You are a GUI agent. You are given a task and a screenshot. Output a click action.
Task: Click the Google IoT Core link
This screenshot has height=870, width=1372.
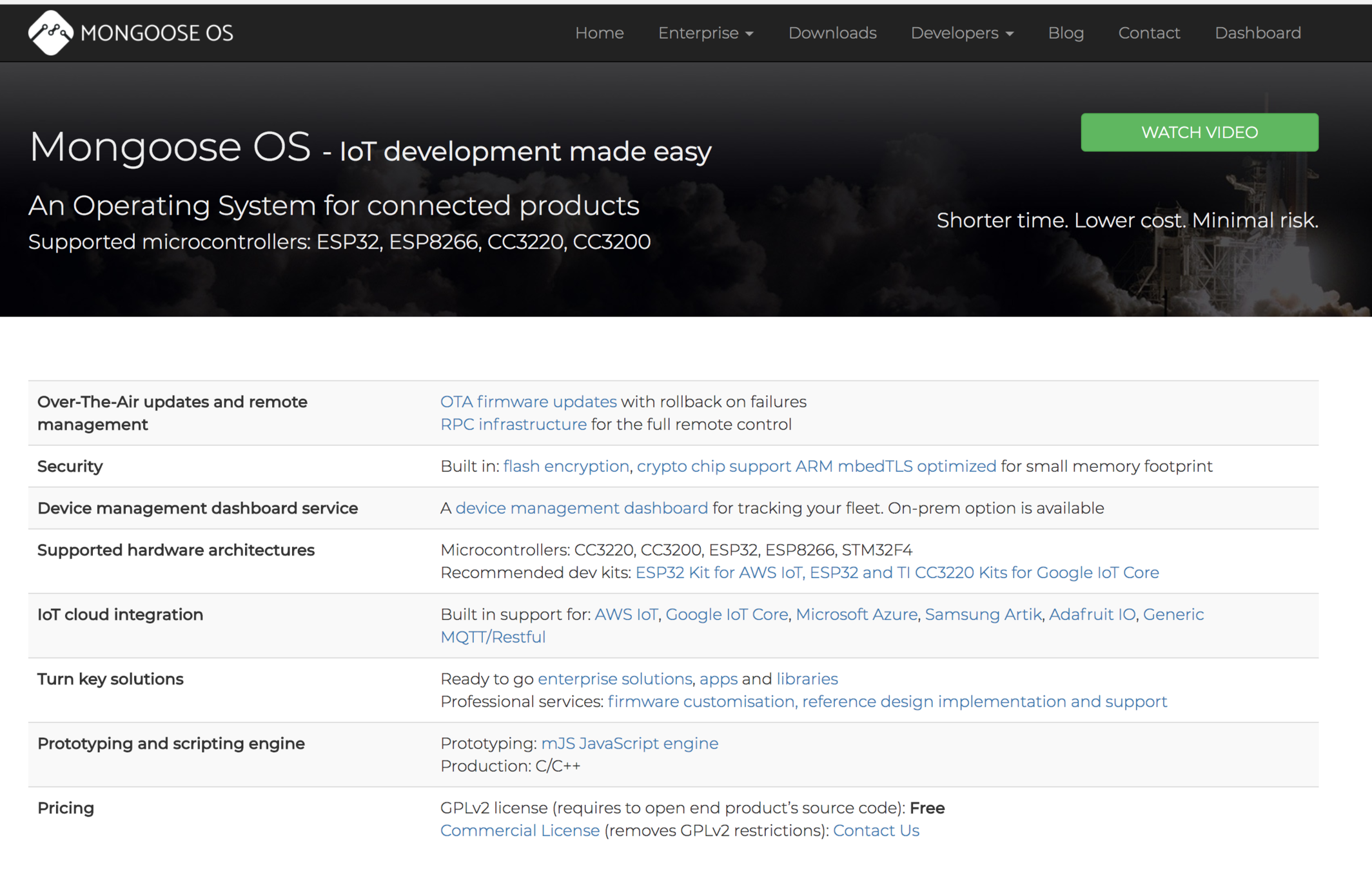click(726, 614)
